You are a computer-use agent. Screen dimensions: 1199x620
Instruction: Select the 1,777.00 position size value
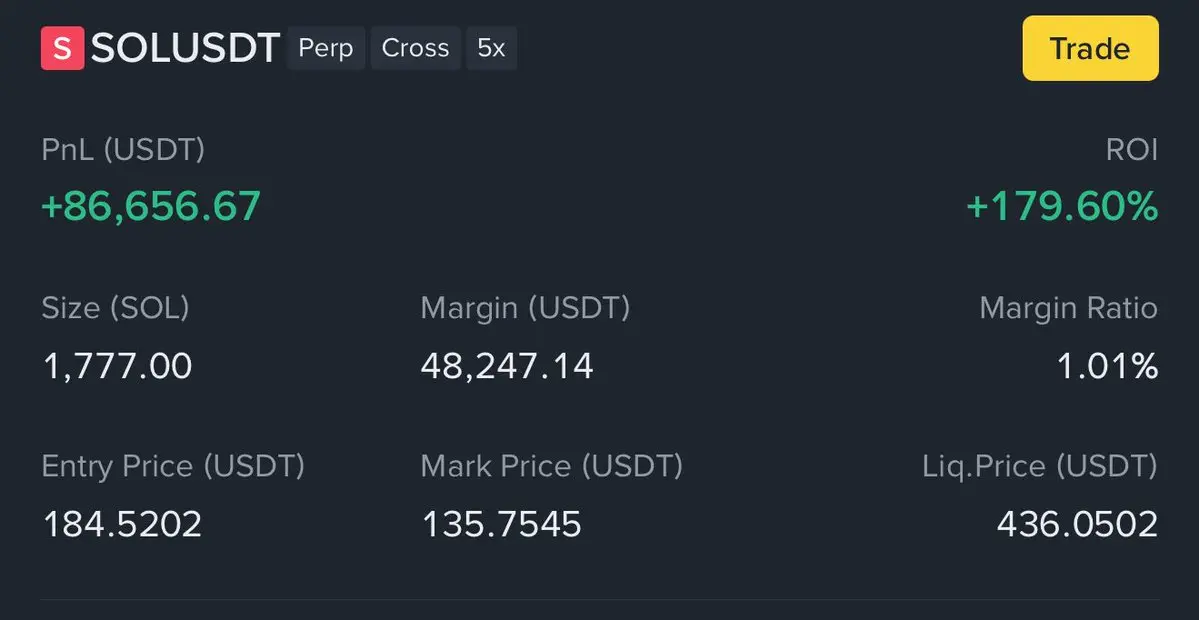117,366
